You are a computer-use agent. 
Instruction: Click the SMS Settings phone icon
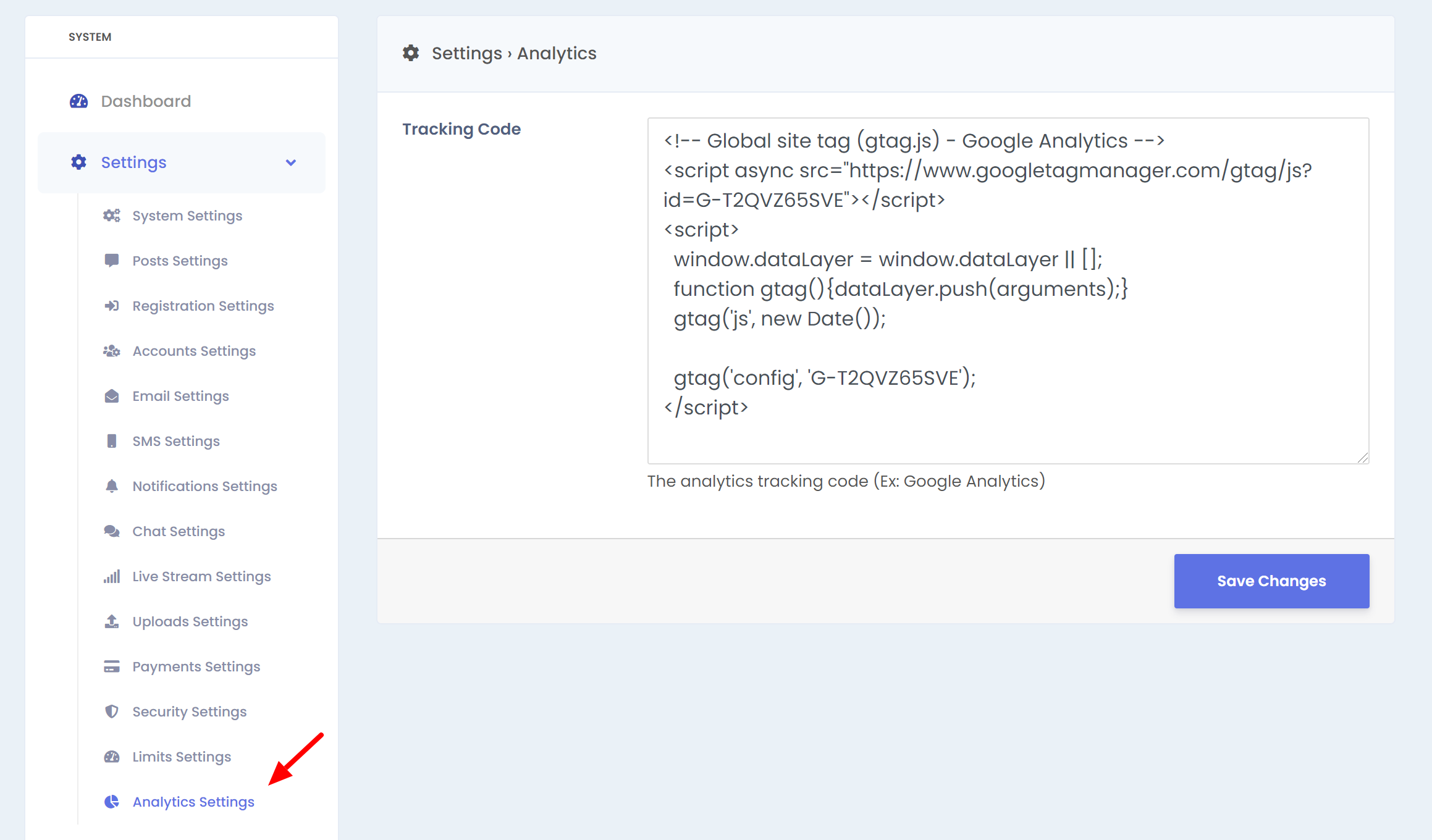[x=112, y=441]
